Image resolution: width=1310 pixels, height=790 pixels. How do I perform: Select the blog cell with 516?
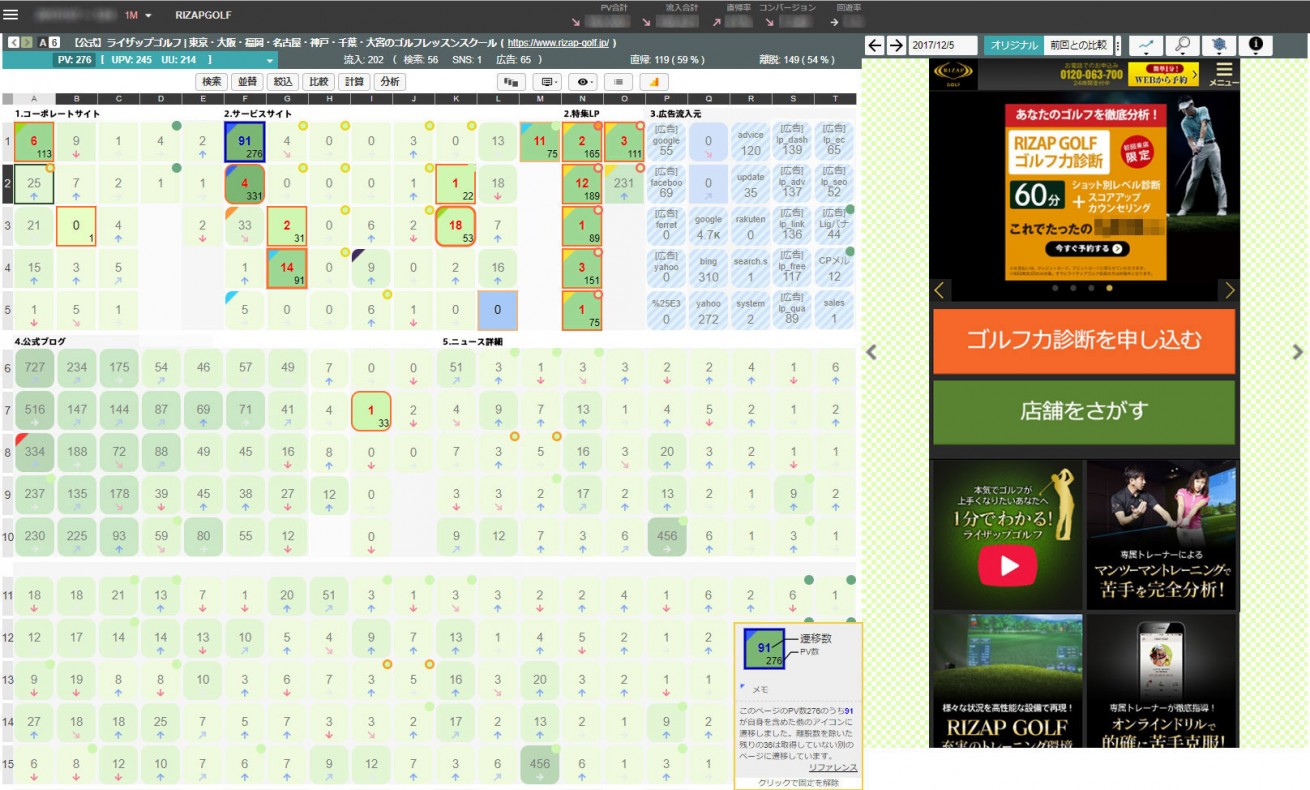click(x=34, y=411)
